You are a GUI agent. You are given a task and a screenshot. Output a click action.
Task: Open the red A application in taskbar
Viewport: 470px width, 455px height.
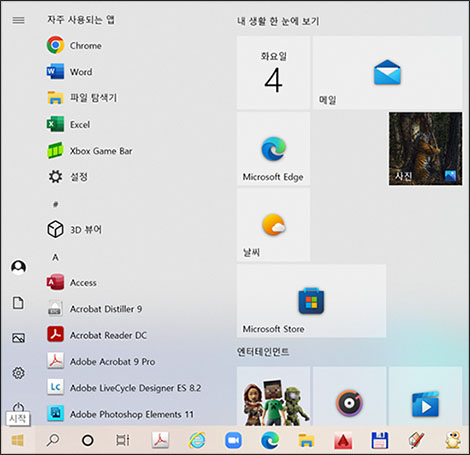click(x=343, y=440)
